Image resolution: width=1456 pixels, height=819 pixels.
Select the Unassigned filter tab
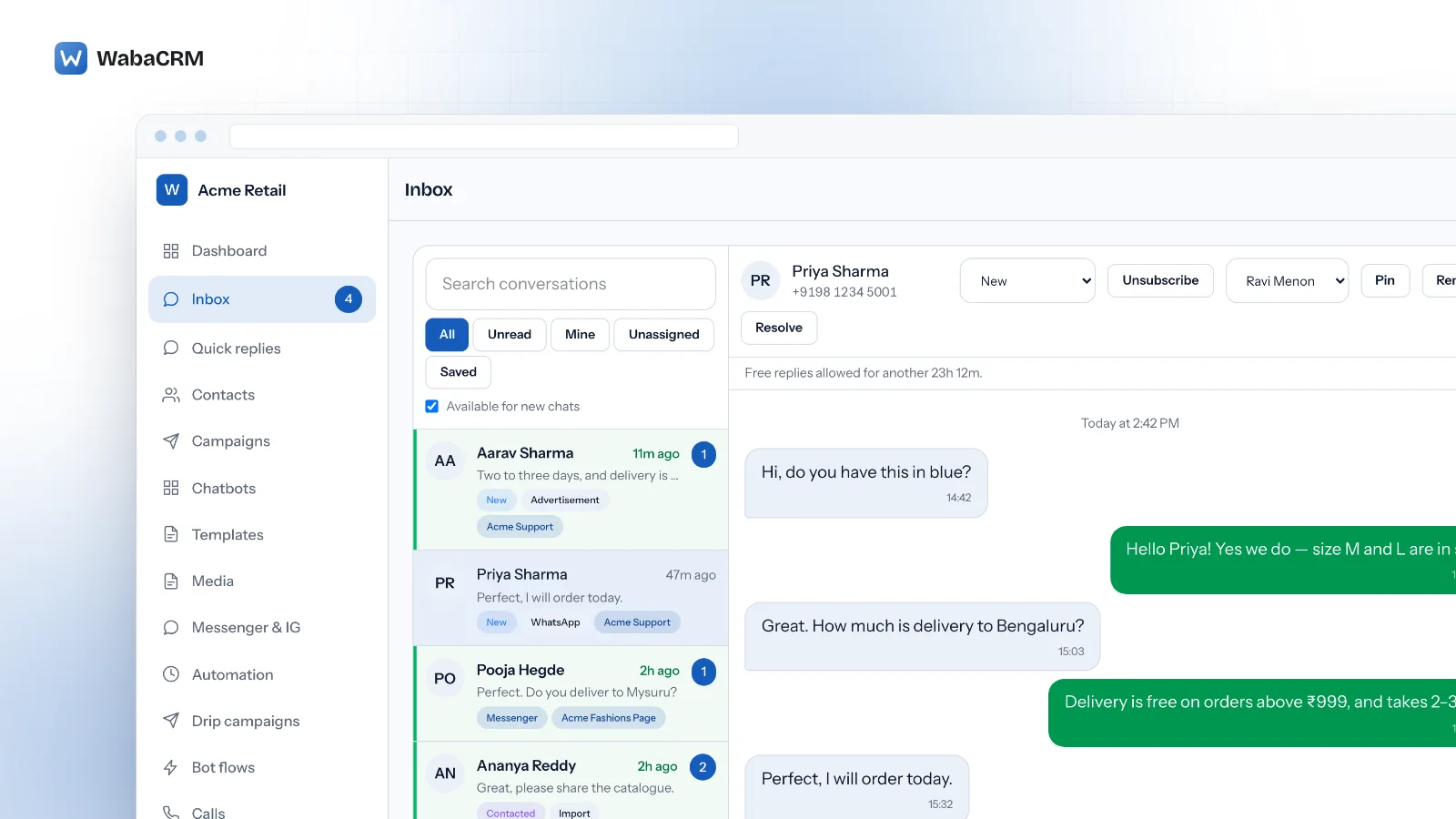tap(664, 335)
